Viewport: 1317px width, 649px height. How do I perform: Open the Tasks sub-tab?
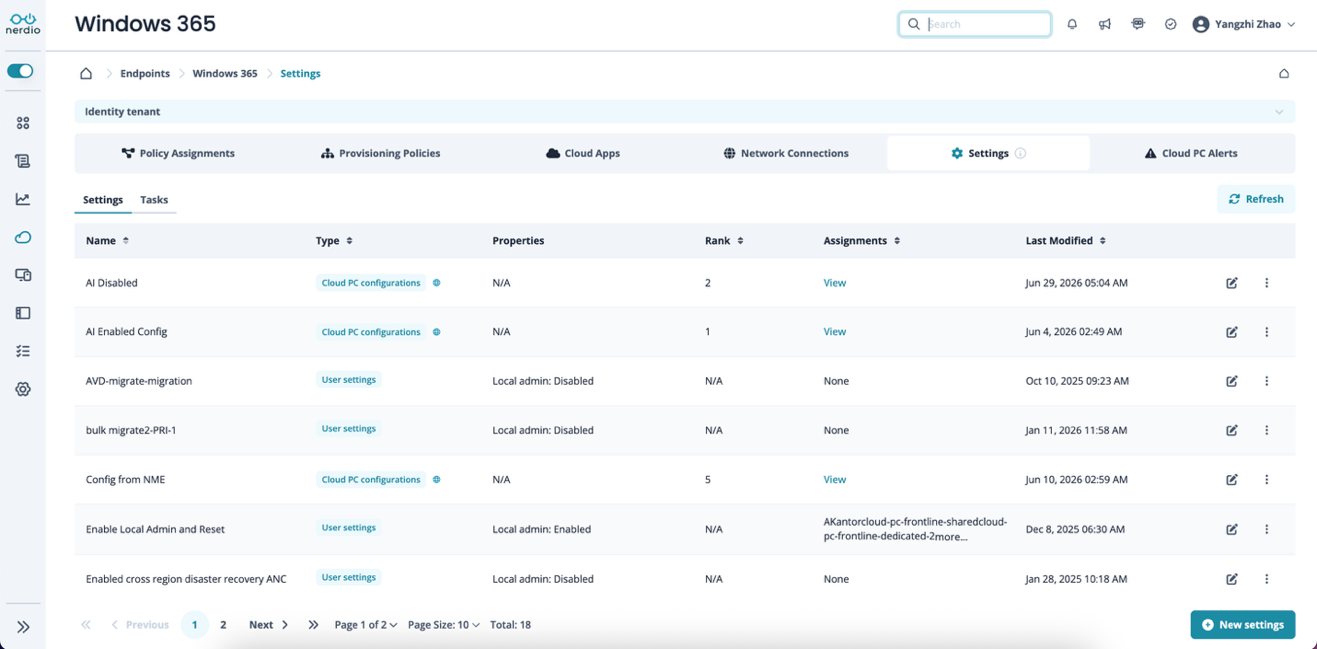click(154, 200)
